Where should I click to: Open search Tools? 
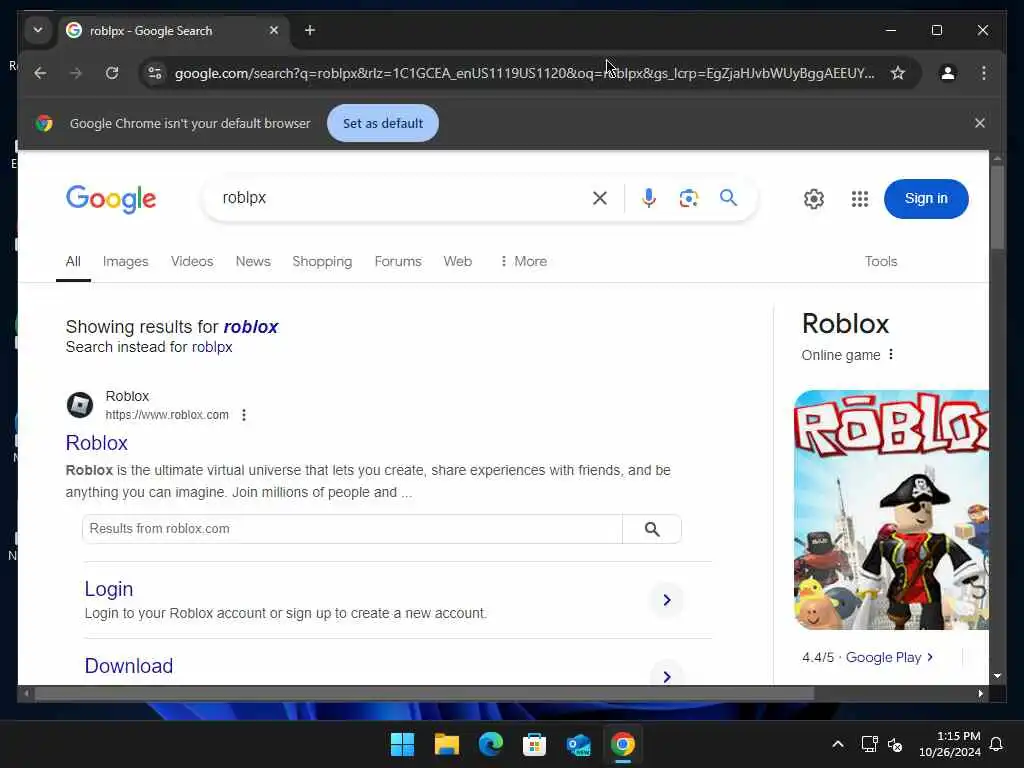[881, 262]
